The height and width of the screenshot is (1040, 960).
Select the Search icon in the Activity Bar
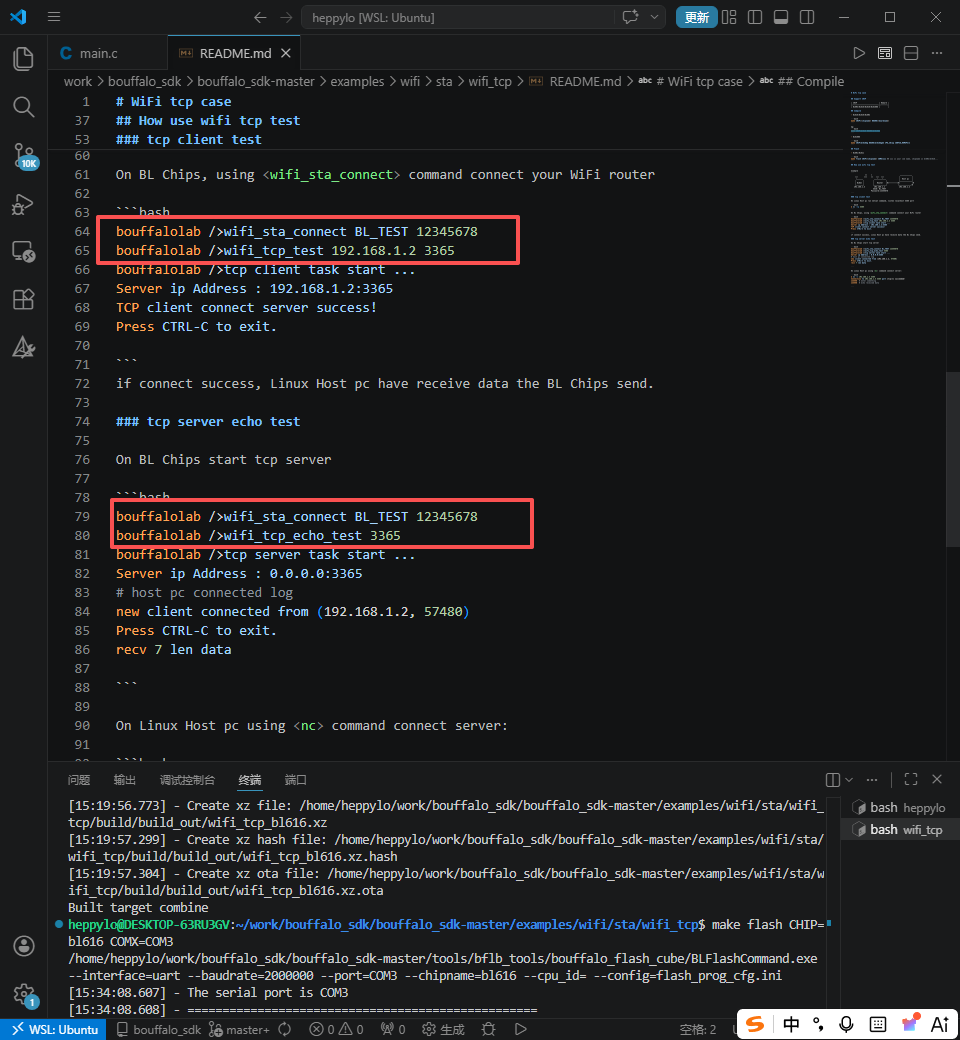click(x=23, y=107)
